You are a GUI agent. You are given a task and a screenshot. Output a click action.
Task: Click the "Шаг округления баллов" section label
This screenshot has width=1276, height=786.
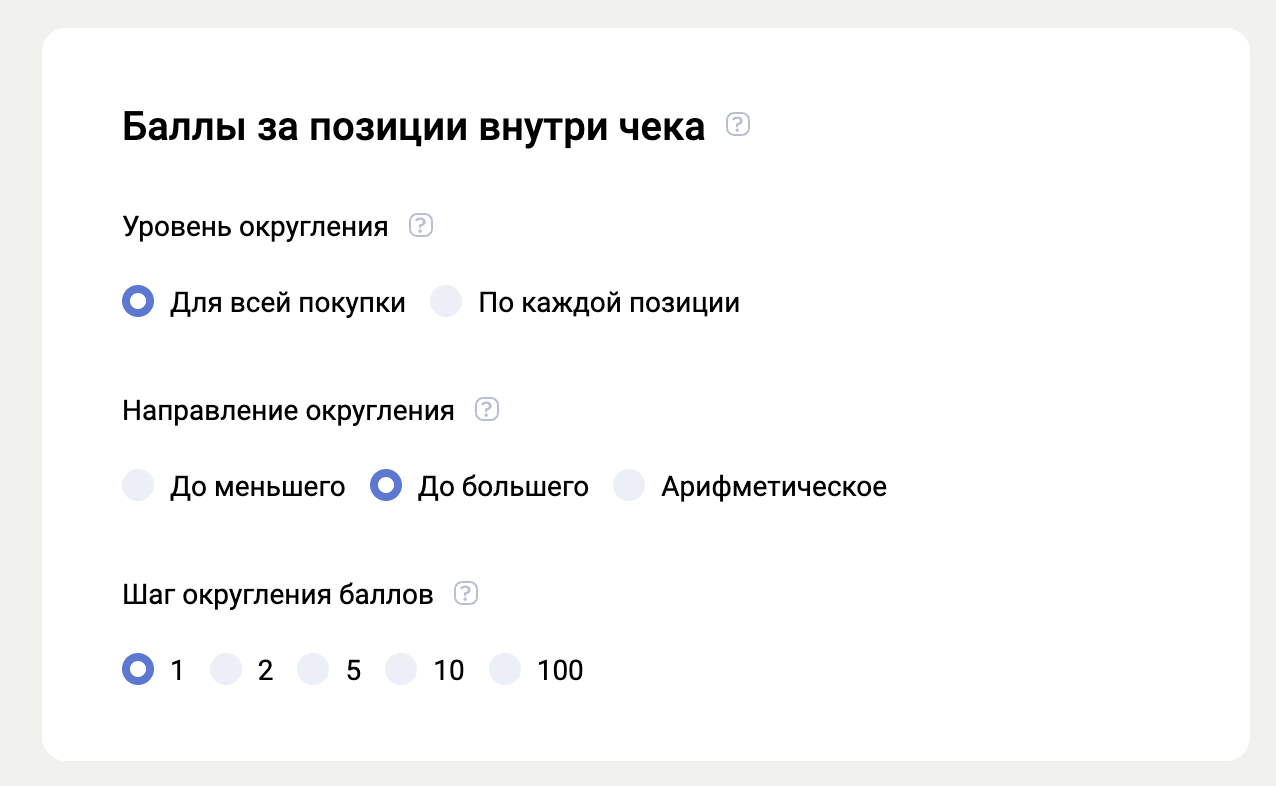pos(278,595)
